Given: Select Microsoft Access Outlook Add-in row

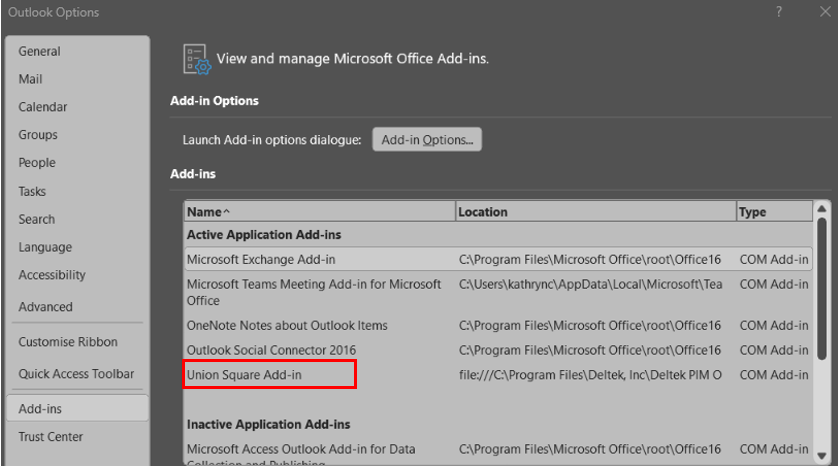Looking at the screenshot, I should pyautogui.click(x=498, y=453).
